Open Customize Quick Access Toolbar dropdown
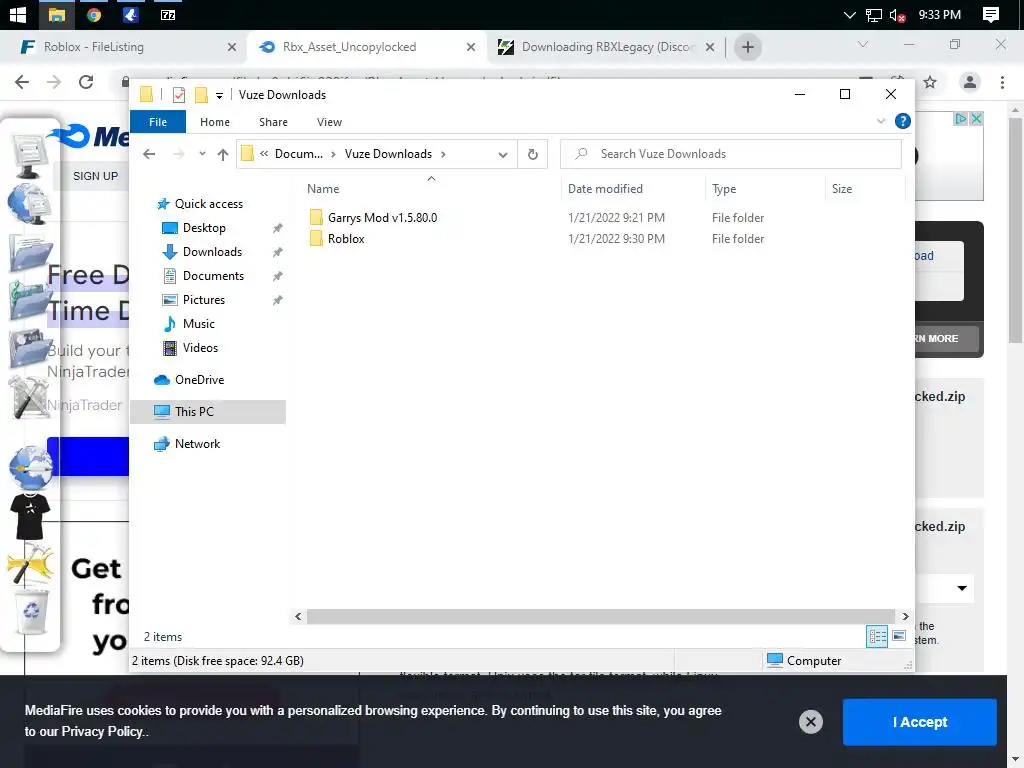This screenshot has width=1024, height=768. pyautogui.click(x=219, y=96)
